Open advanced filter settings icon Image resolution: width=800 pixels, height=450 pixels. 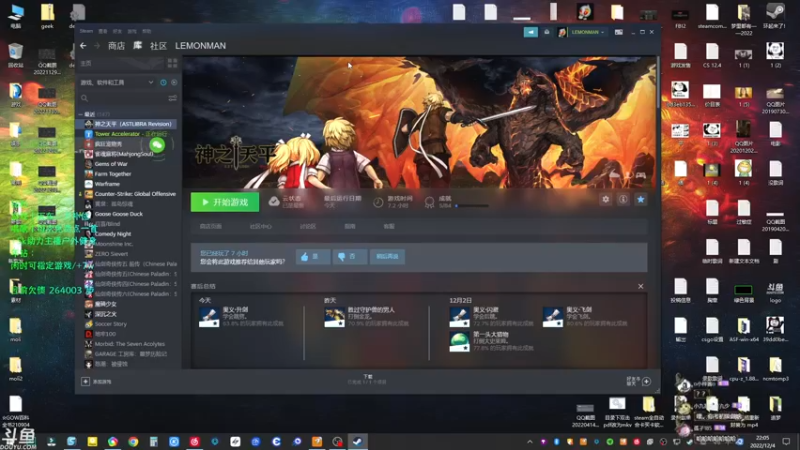tap(172, 98)
